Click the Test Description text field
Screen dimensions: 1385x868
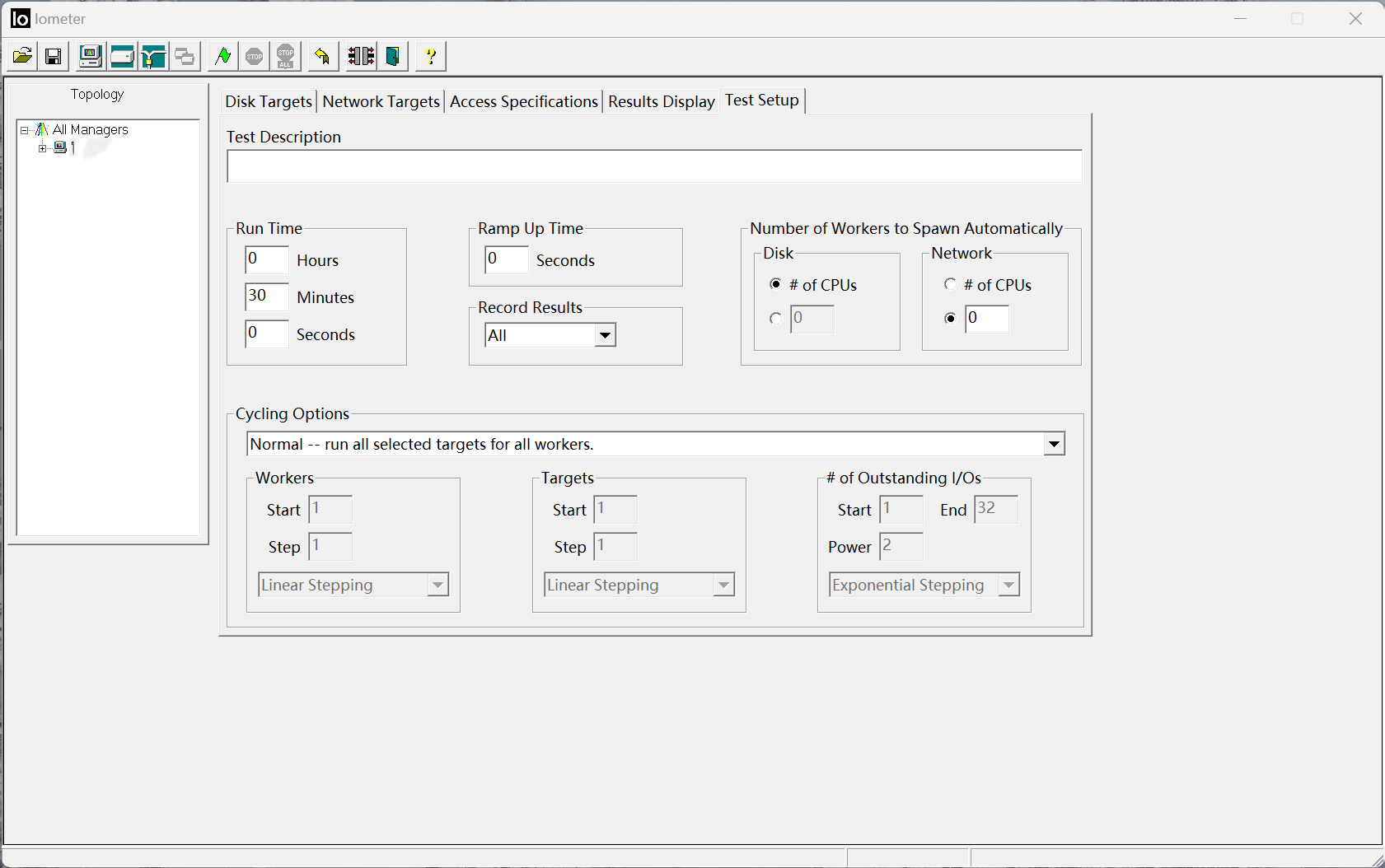pyautogui.click(x=654, y=166)
